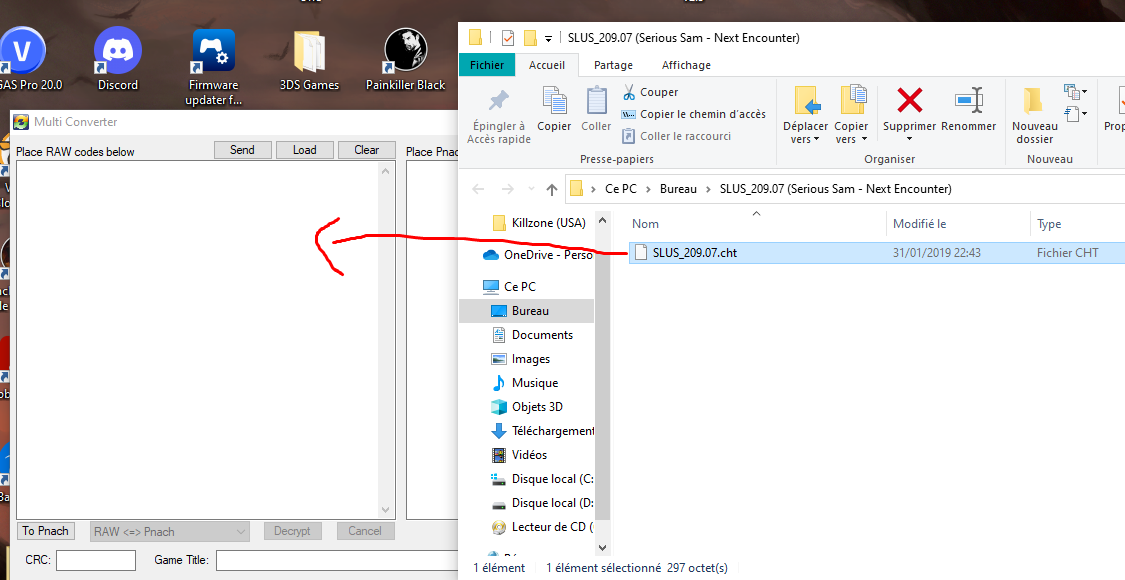Select Bureau in the navigation pane
This screenshot has height=580, width=1125.
click(527, 311)
